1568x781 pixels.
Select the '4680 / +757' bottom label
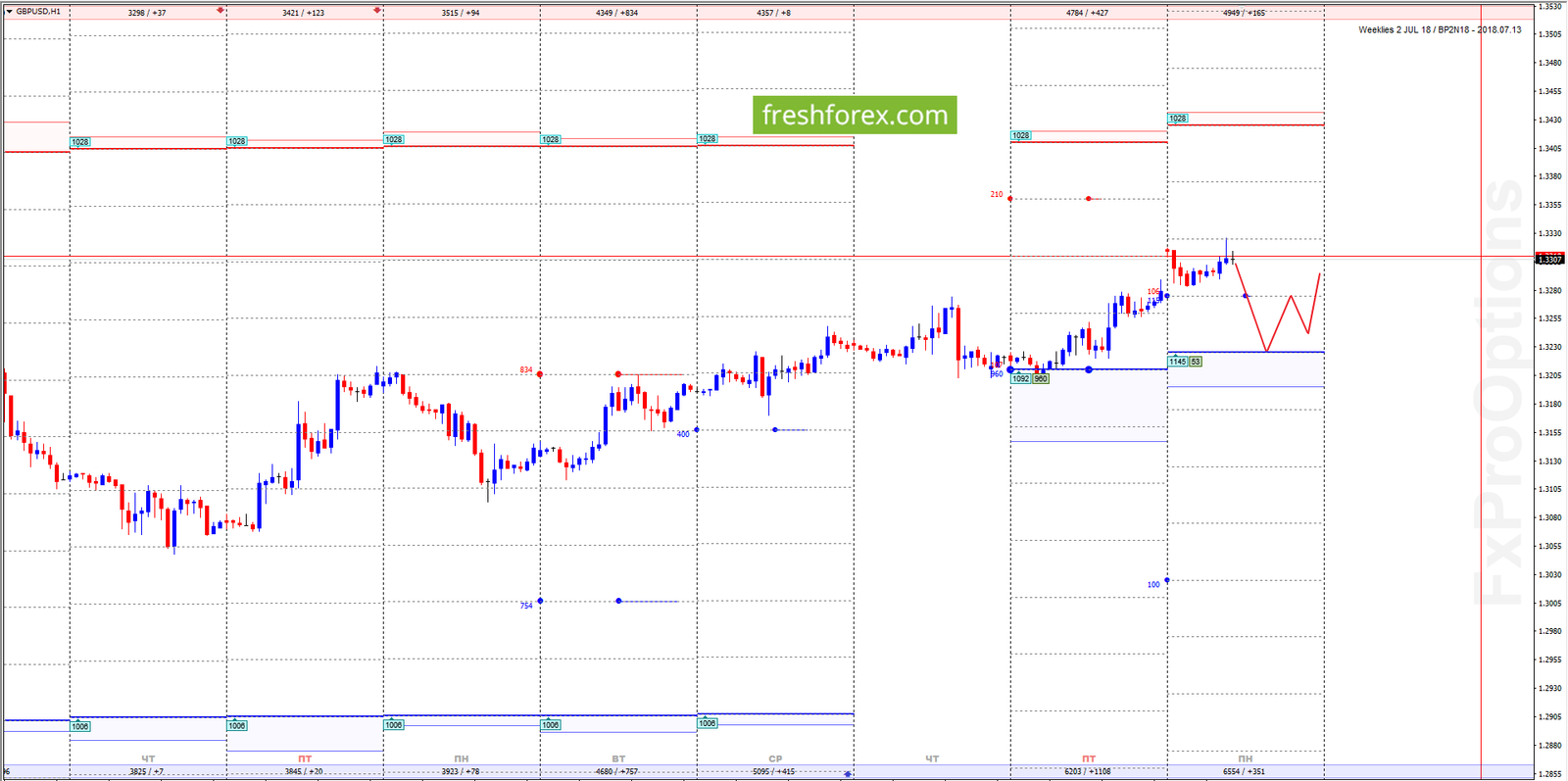616,772
